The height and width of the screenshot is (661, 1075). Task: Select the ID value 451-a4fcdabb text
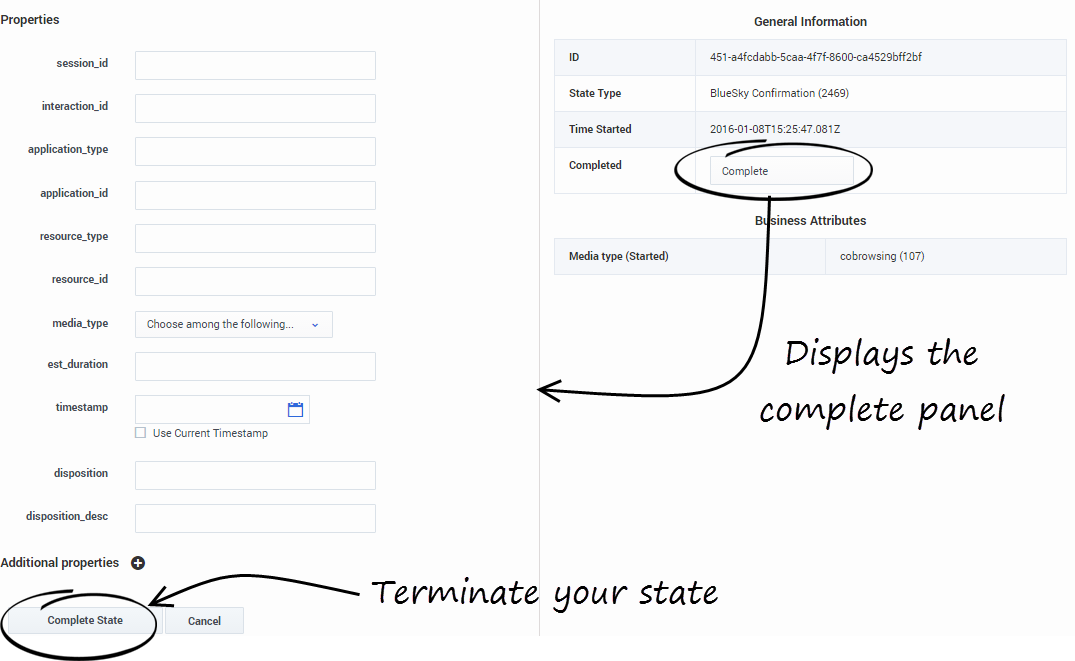[816, 57]
